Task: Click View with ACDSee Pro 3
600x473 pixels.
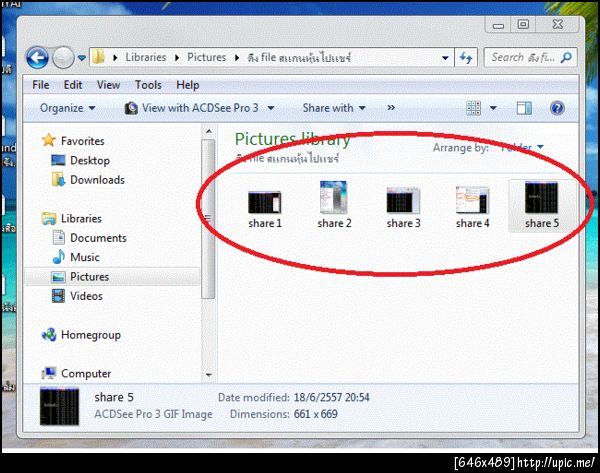Action: click(200, 108)
